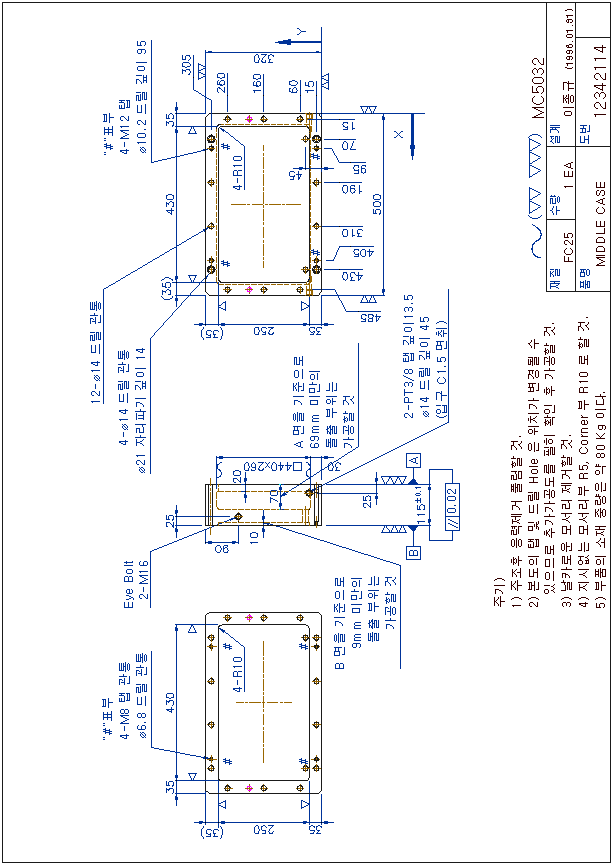Click the X axis arrow indicator
This screenshot has width=613, height=865.
(411, 137)
